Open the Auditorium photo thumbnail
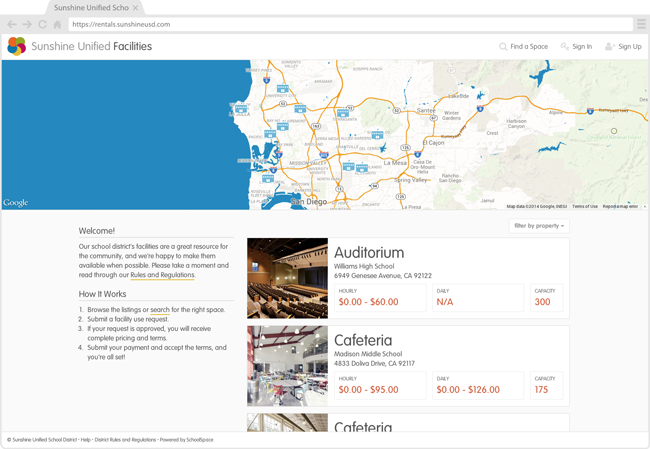Image resolution: width=650 pixels, height=449 pixels. click(287, 278)
